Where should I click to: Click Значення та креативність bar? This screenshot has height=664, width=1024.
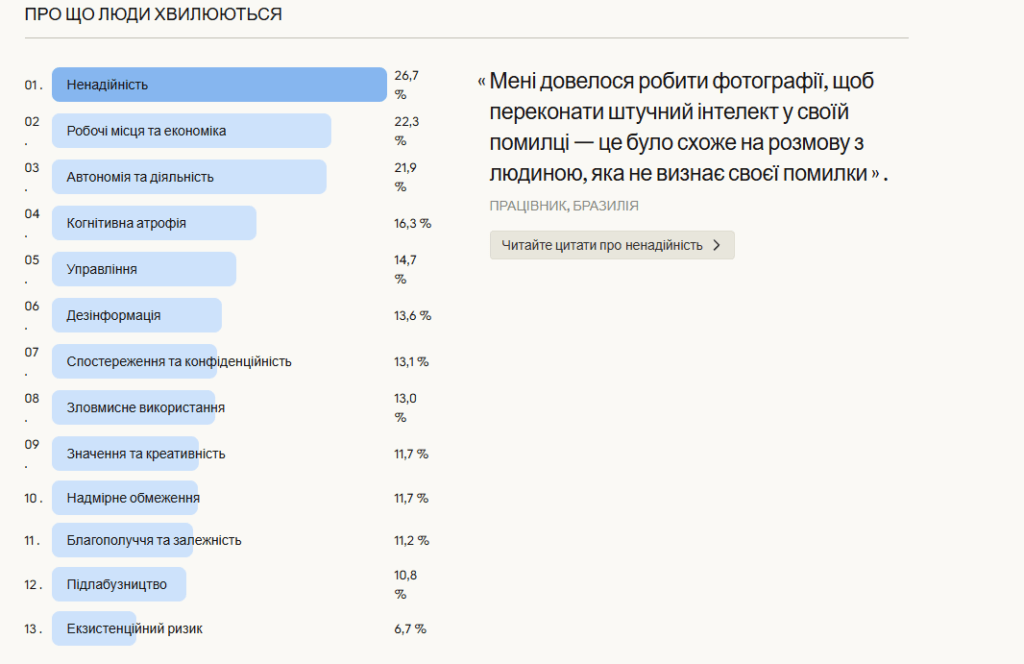point(146,453)
